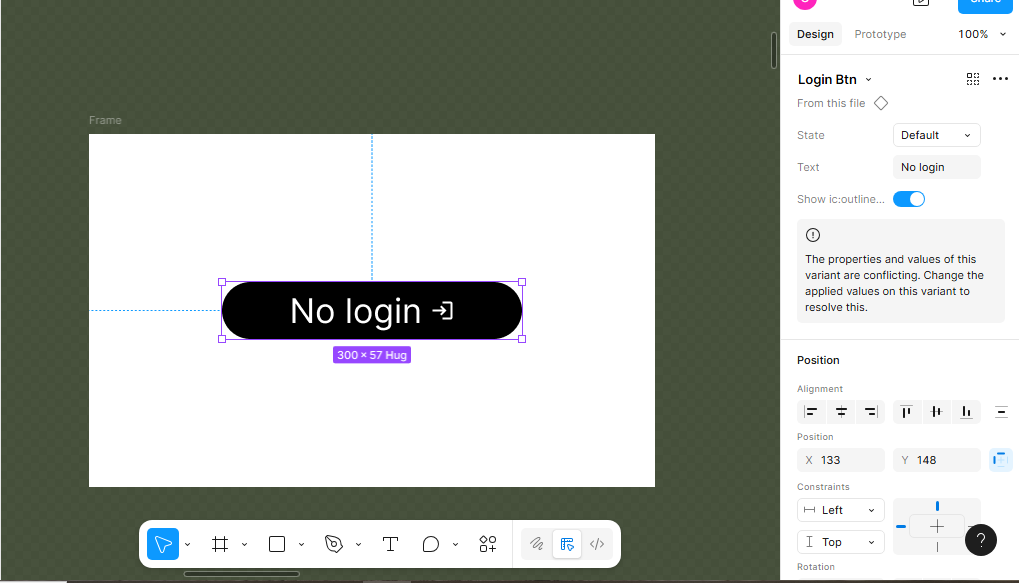This screenshot has height=583, width=1019.
Task: Select the Rectangle shape tool
Action: [x=277, y=544]
